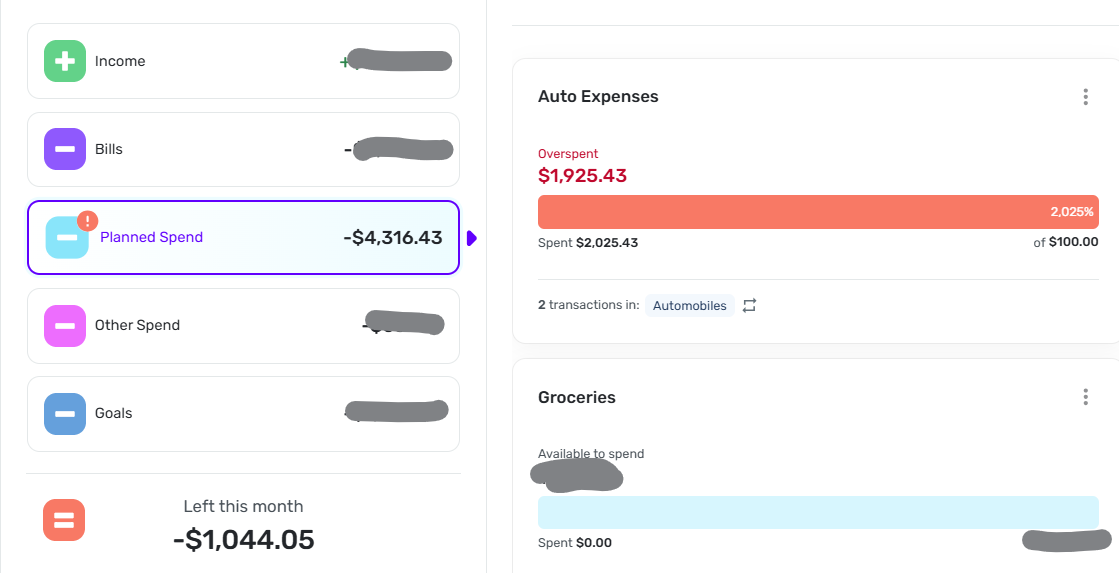Click the red Auto Expenses progress bar
This screenshot has width=1119, height=573.
click(818, 212)
